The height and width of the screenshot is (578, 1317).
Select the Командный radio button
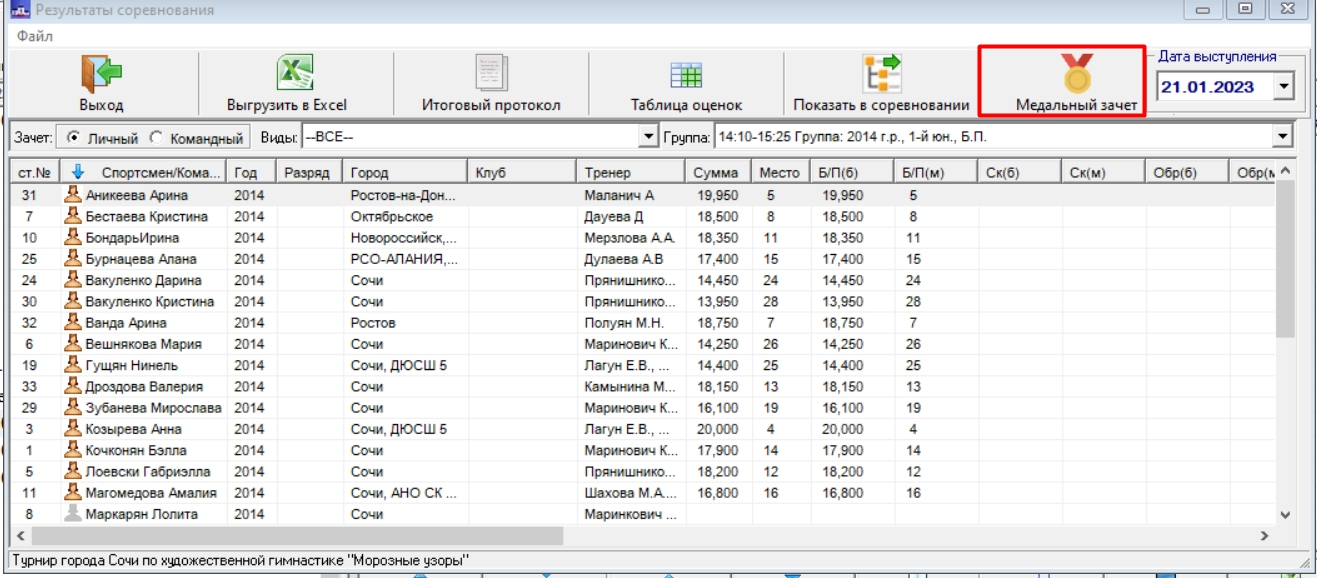point(156,138)
